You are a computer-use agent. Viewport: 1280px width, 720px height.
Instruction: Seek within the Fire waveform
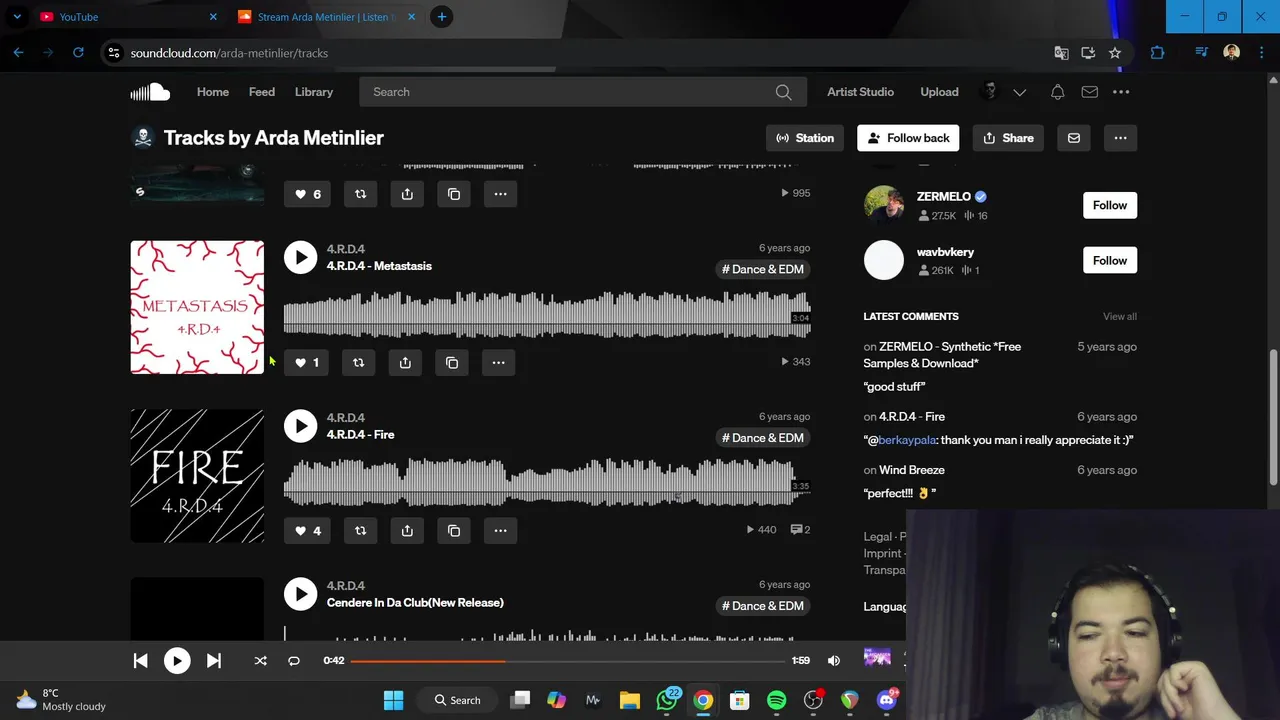(x=547, y=482)
